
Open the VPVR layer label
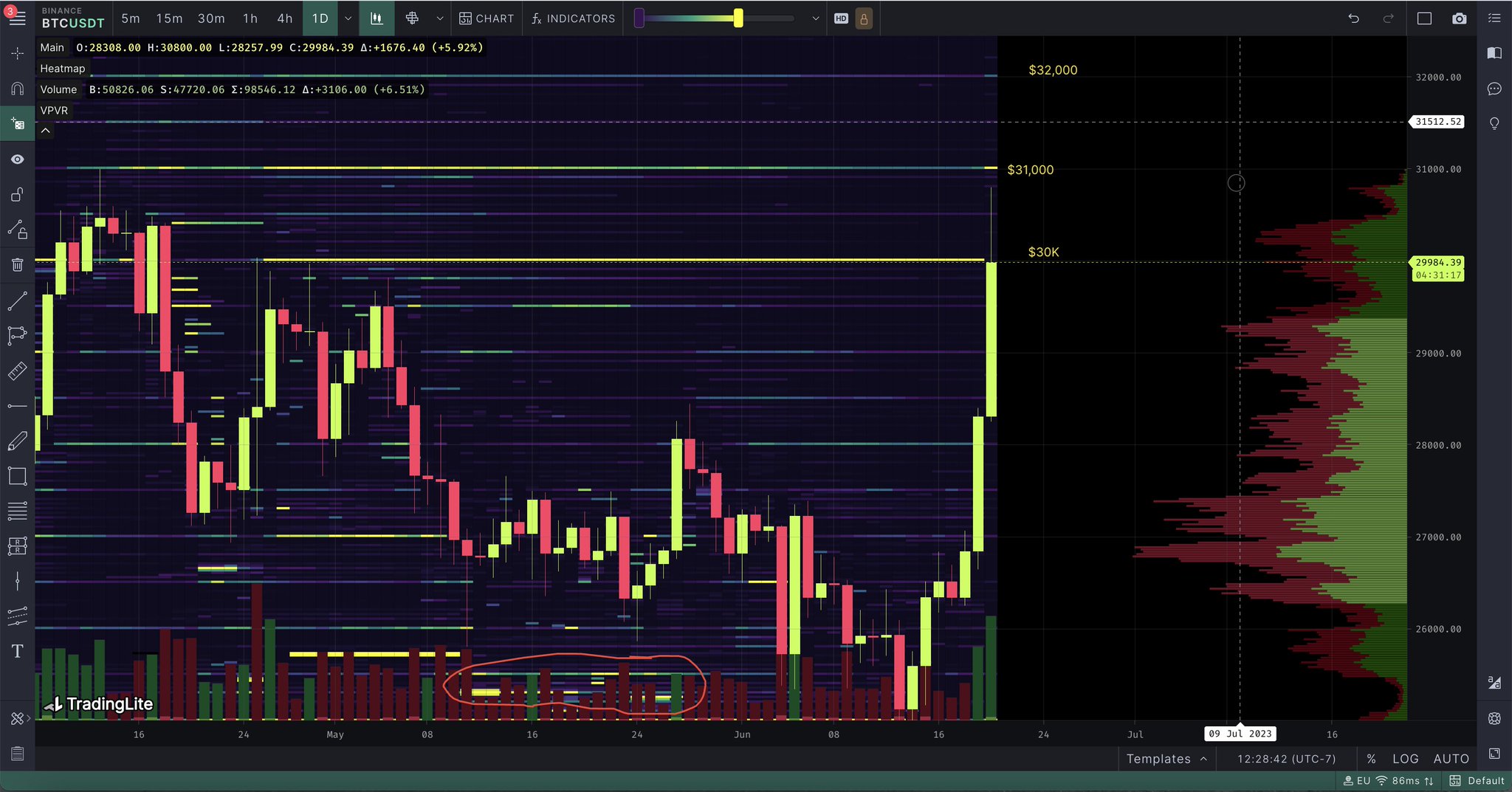(x=54, y=111)
